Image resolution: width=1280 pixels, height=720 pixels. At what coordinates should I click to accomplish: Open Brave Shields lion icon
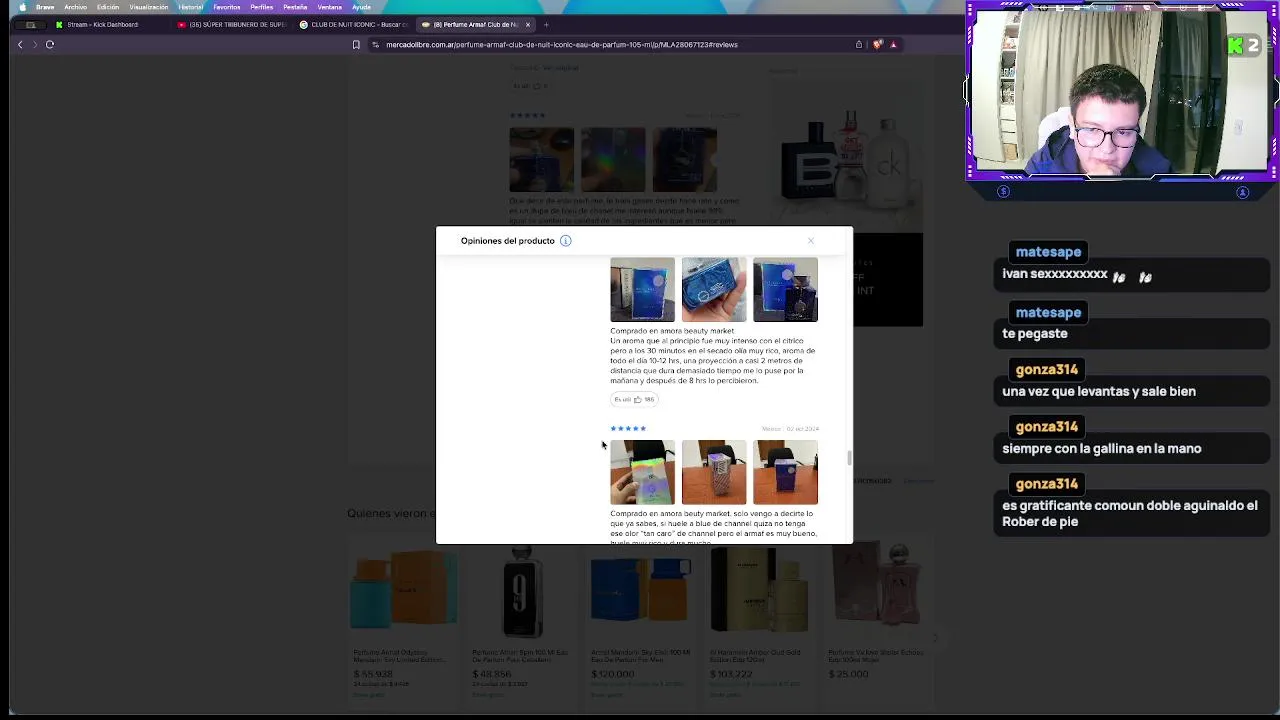(x=877, y=44)
